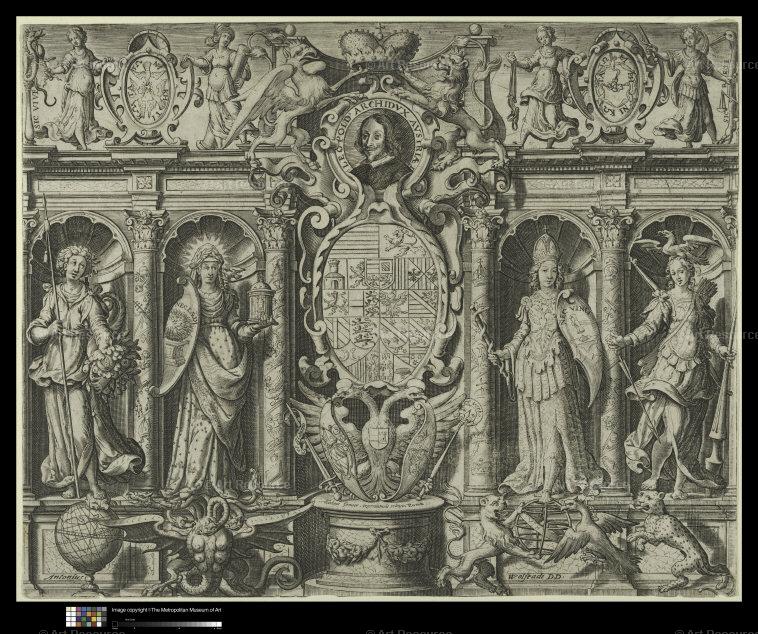This screenshot has height=634, width=758.
Task: Click the globe on the stand
Action: point(88,537)
